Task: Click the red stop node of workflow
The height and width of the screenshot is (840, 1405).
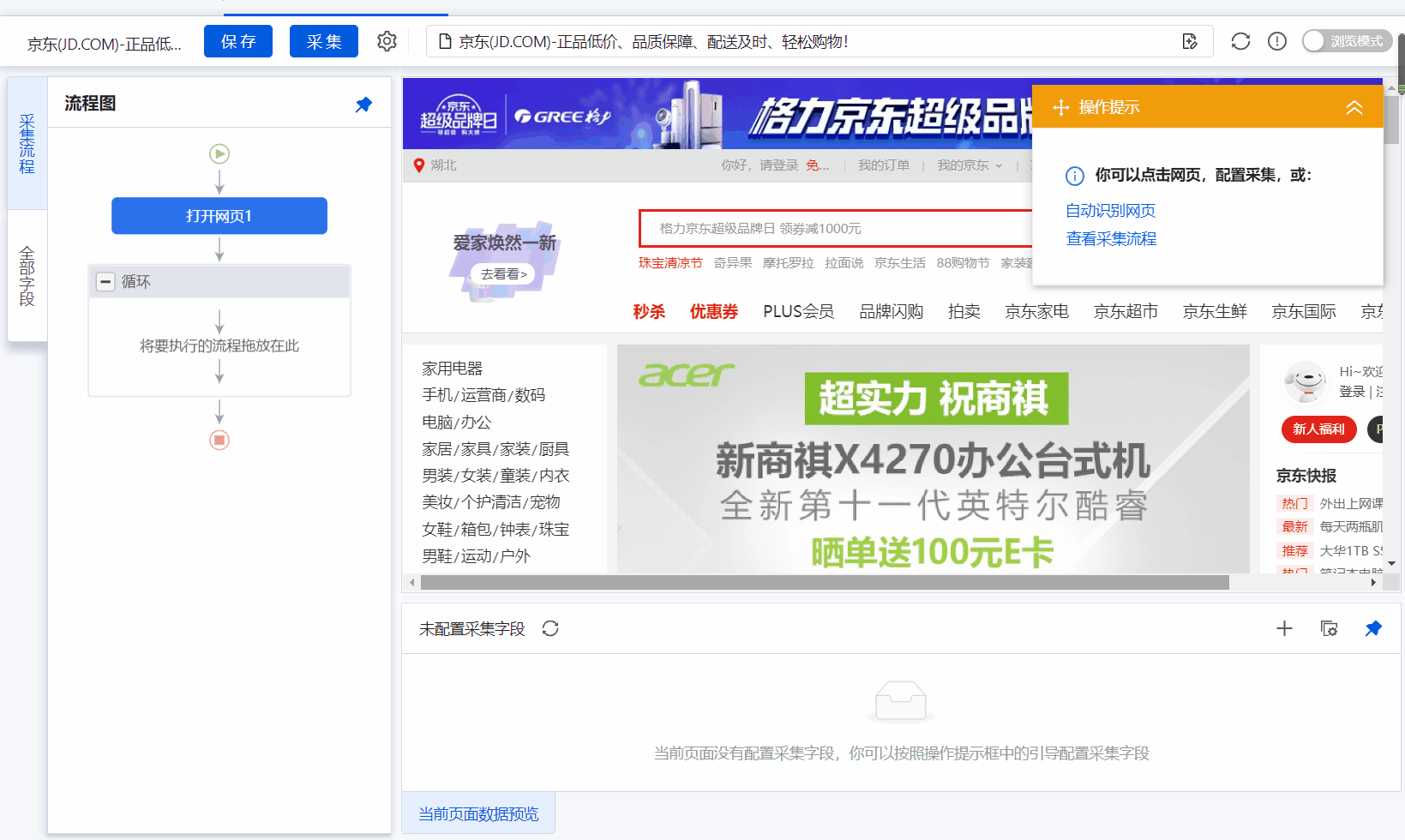Action: click(219, 441)
